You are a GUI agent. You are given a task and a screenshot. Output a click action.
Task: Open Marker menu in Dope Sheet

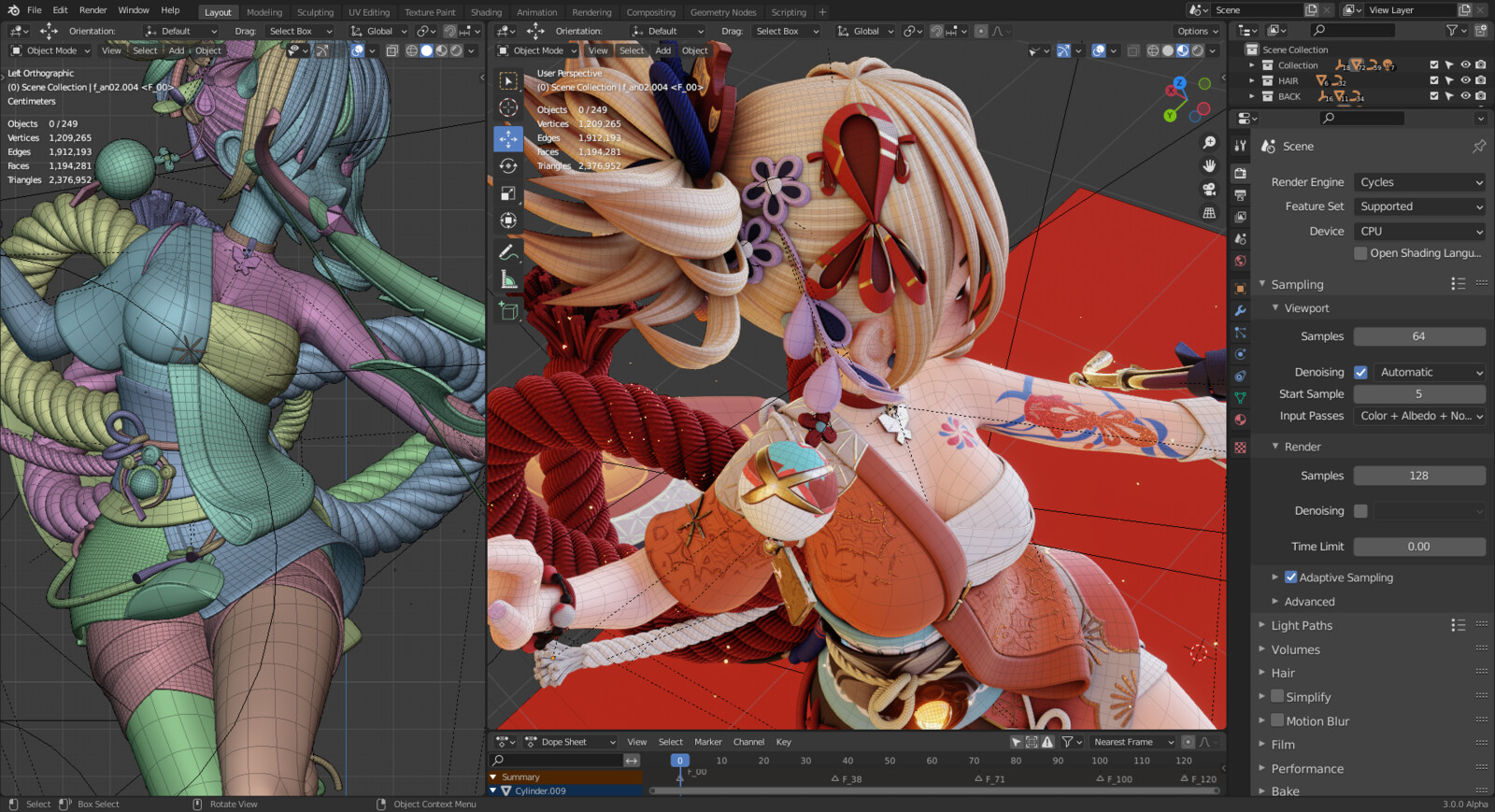click(707, 742)
